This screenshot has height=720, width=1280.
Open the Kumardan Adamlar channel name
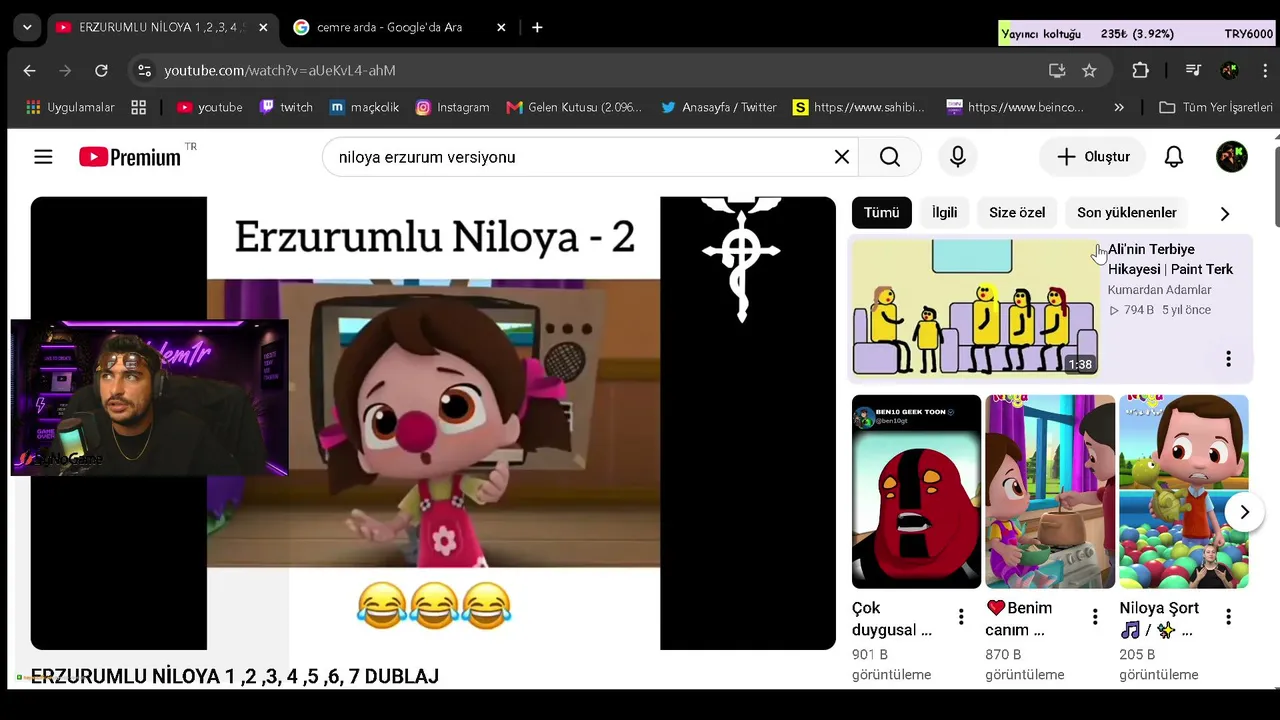pos(1159,290)
